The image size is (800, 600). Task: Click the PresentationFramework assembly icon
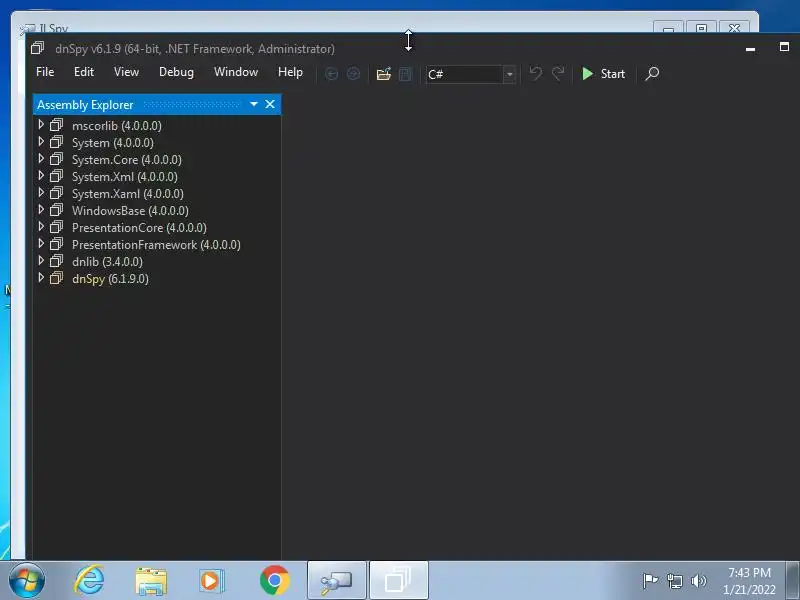pyautogui.click(x=56, y=244)
